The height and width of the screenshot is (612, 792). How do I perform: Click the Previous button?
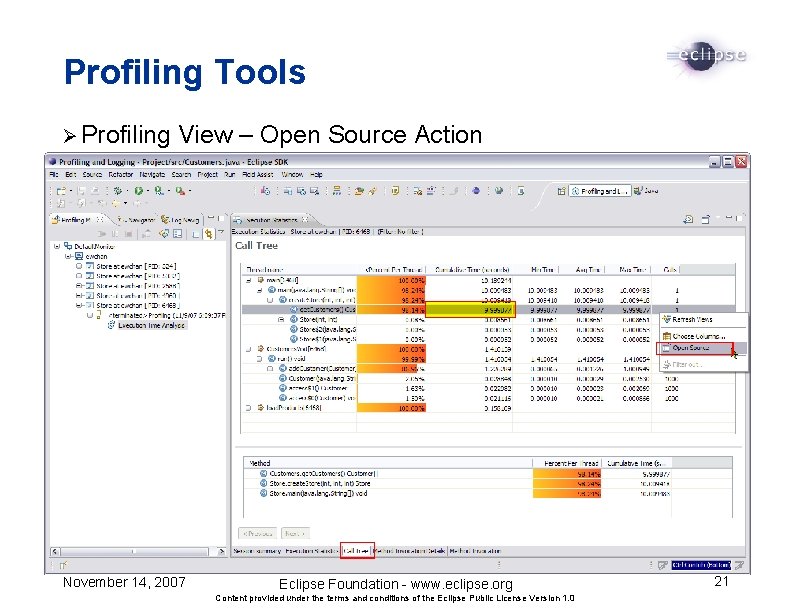258,533
